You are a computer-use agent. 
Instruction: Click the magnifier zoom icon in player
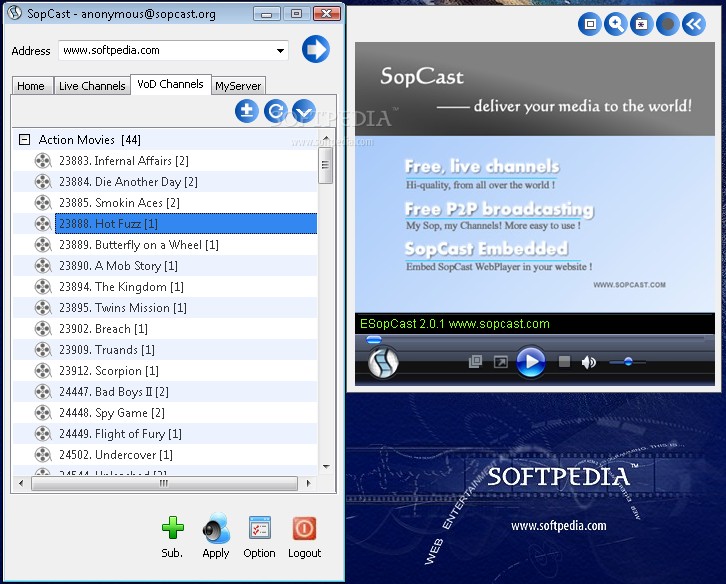coord(615,24)
